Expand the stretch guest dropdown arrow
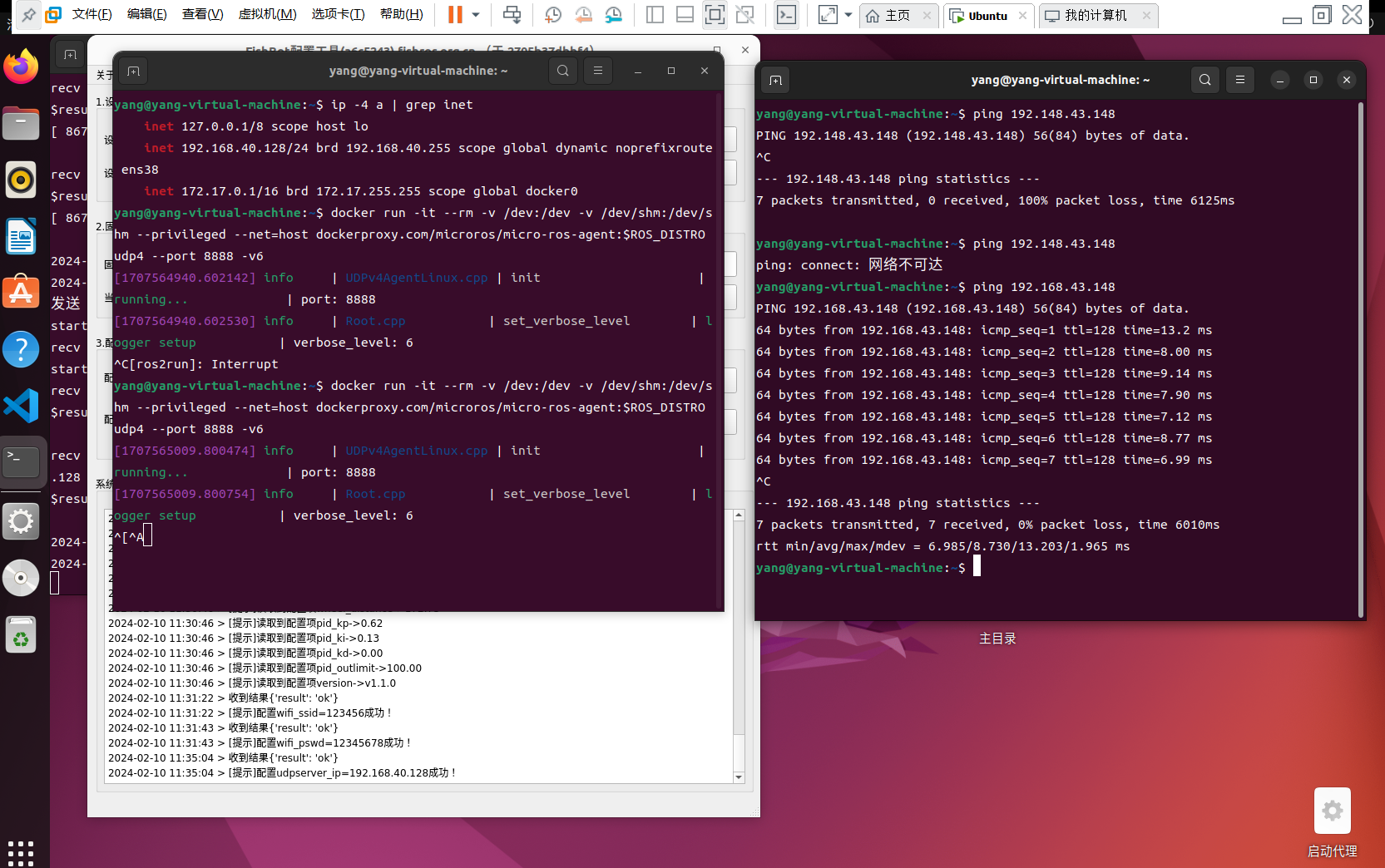1385x868 pixels. [x=848, y=15]
